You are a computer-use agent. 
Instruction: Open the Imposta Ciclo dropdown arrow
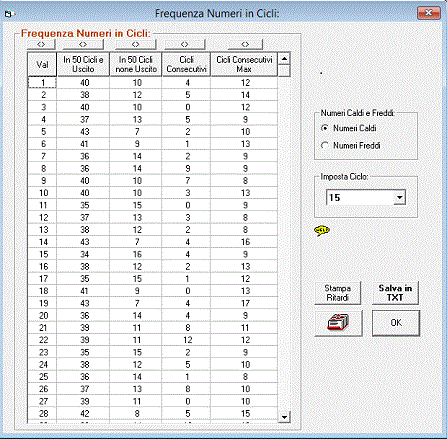399,198
